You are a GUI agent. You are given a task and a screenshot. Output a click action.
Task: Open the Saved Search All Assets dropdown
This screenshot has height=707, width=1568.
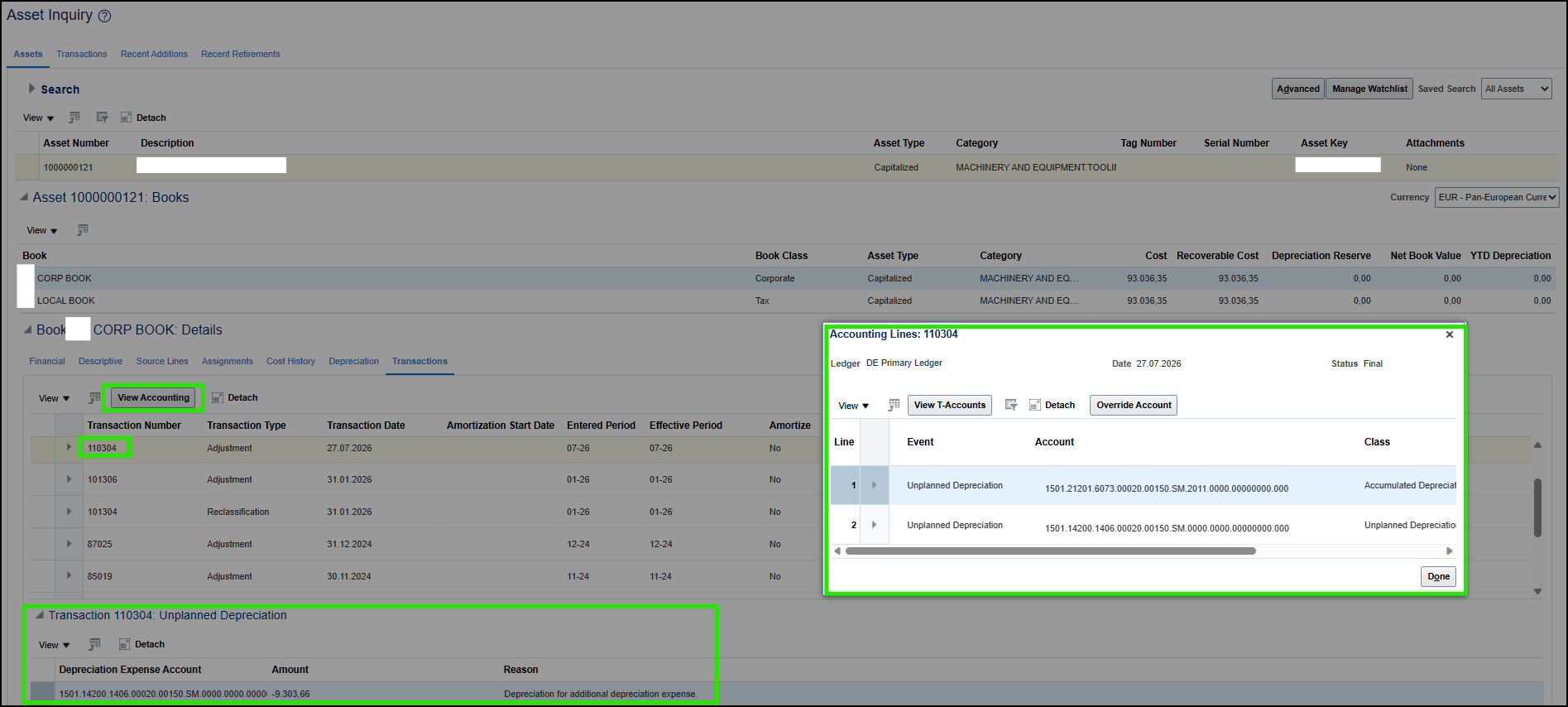click(x=1516, y=89)
